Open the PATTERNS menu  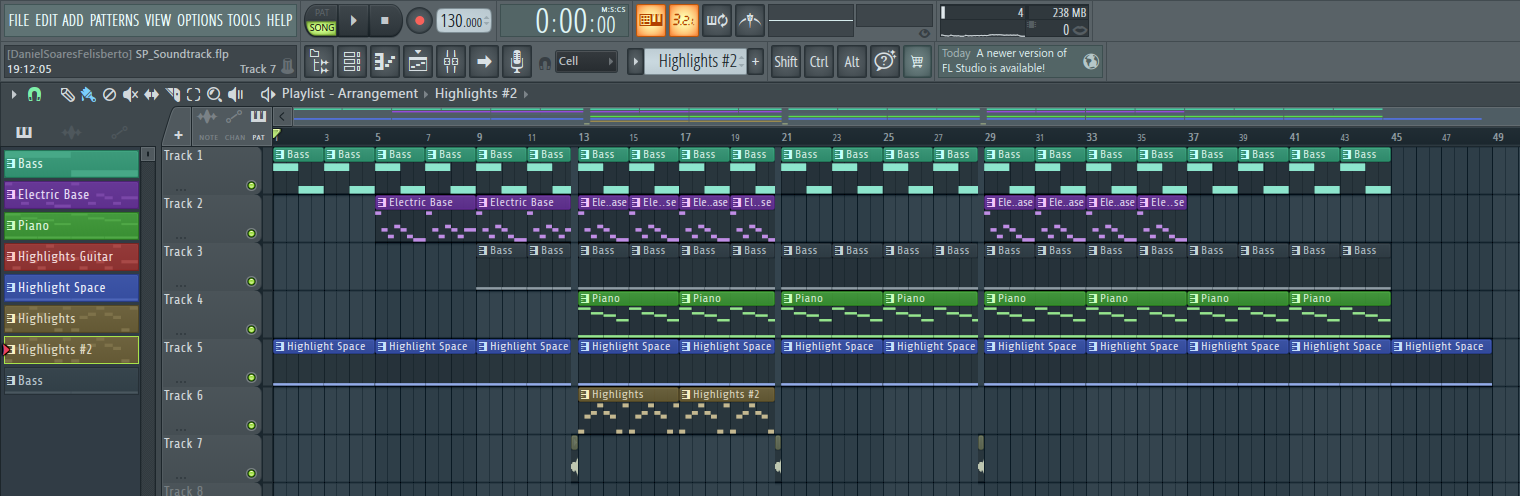point(114,20)
